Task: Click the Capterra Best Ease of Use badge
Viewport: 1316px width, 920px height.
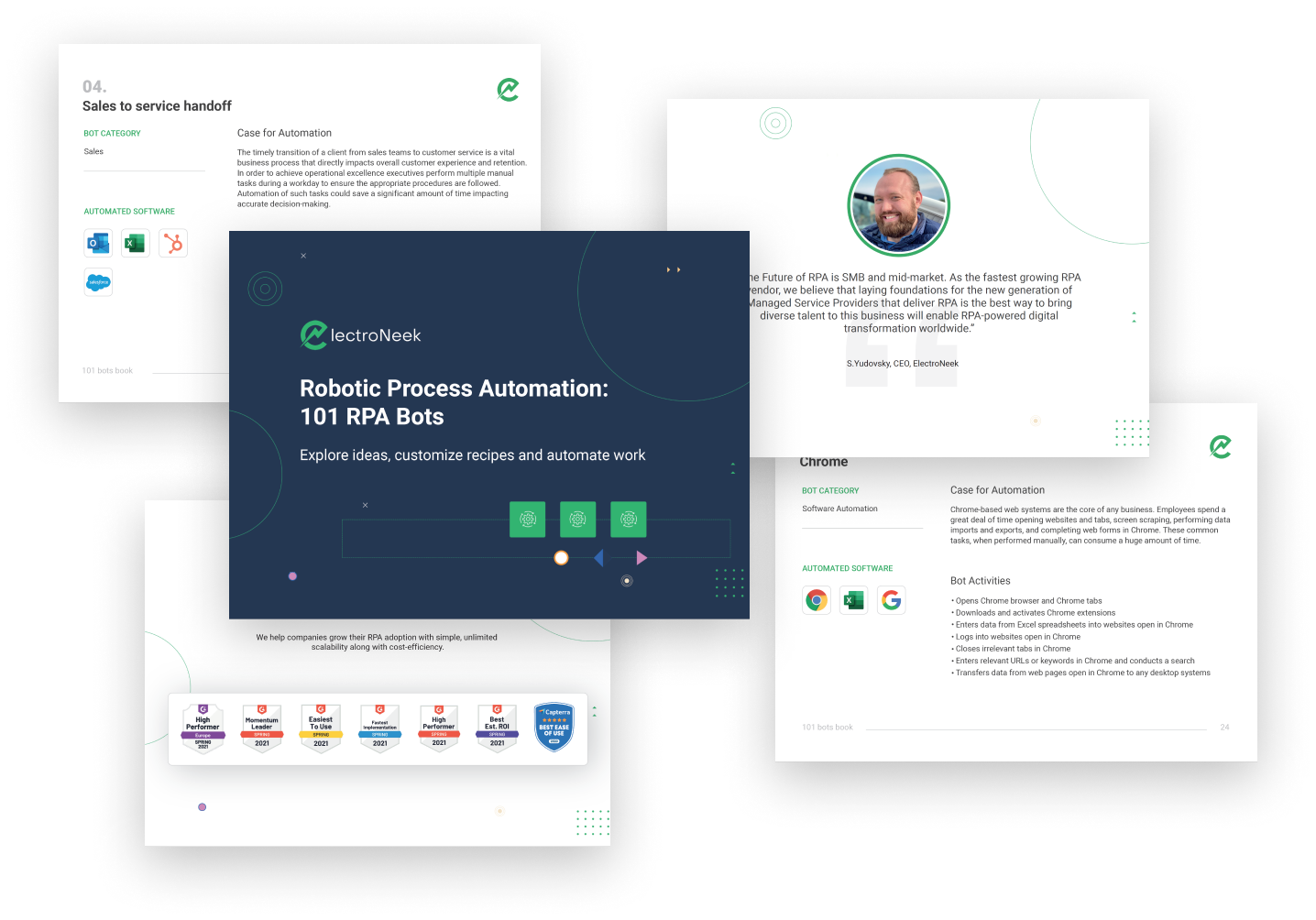Action: (554, 728)
